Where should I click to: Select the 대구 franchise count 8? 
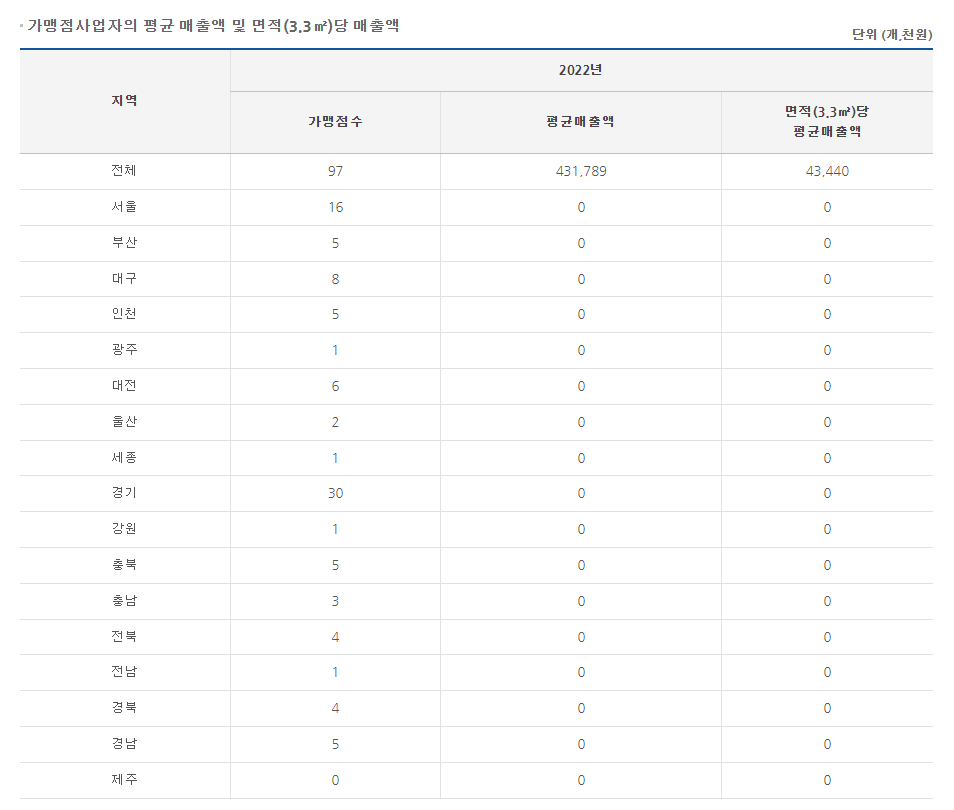[335, 279]
